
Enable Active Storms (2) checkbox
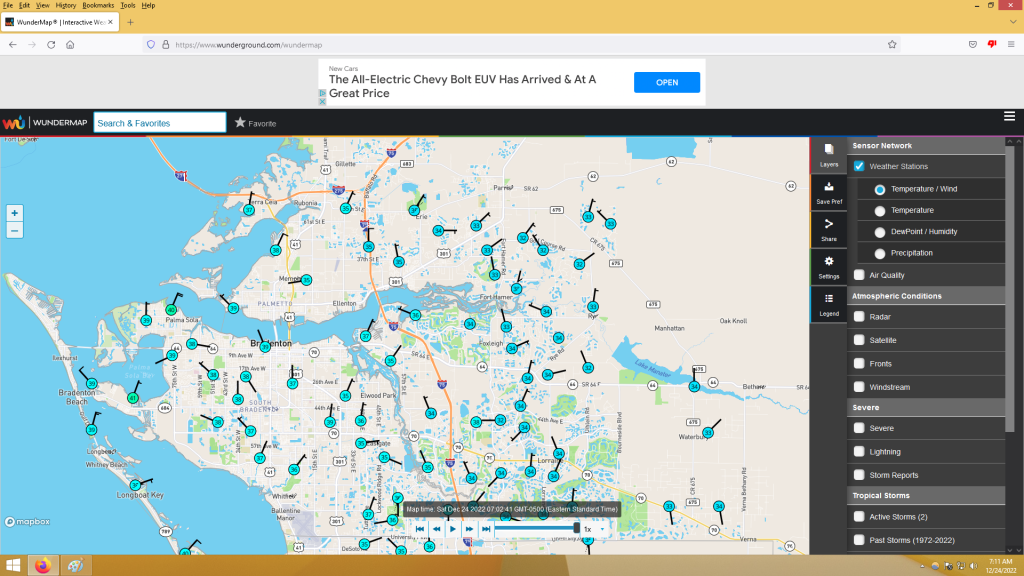tap(859, 517)
